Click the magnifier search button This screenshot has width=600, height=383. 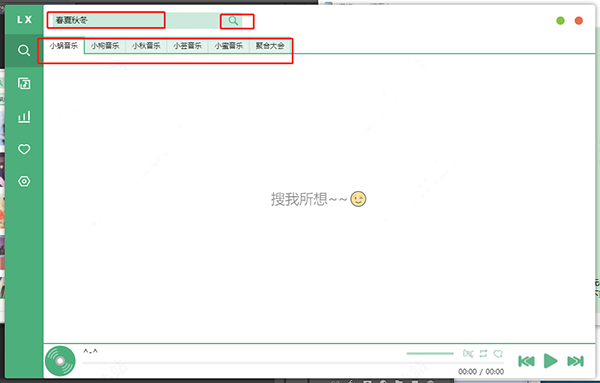click(233, 21)
